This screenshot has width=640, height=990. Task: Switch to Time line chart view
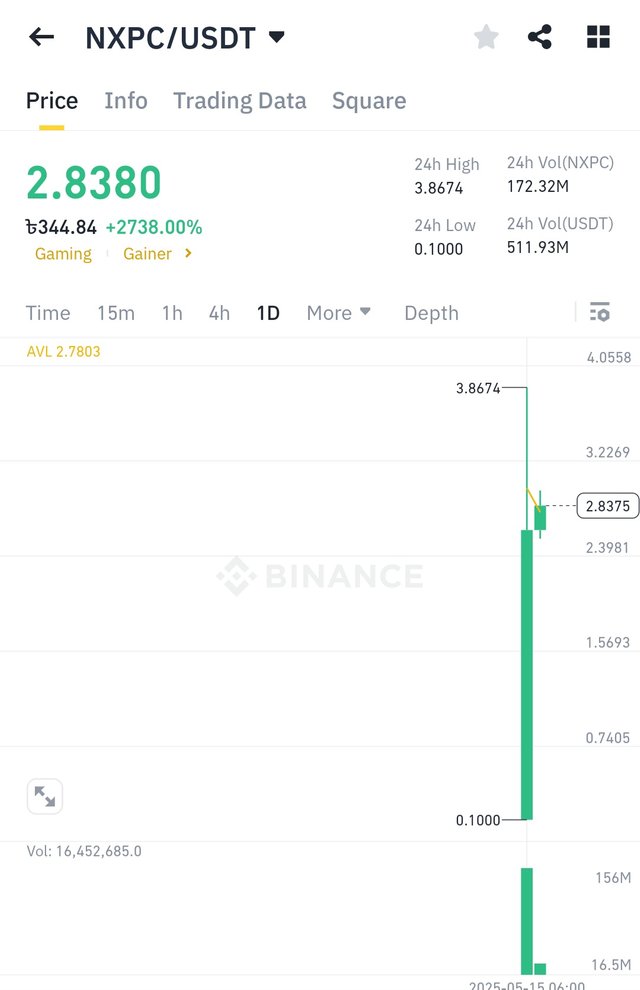pyautogui.click(x=48, y=313)
